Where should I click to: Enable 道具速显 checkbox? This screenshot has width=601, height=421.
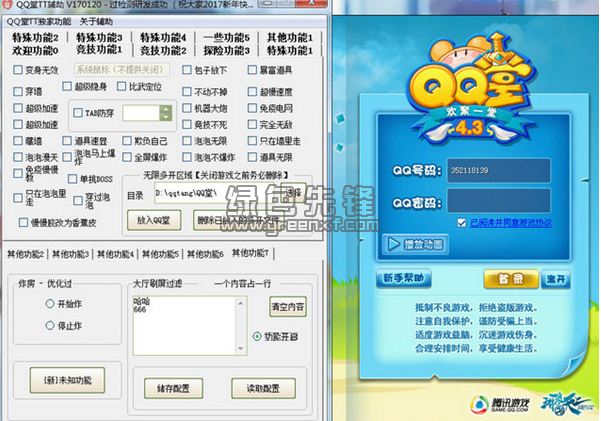67,140
